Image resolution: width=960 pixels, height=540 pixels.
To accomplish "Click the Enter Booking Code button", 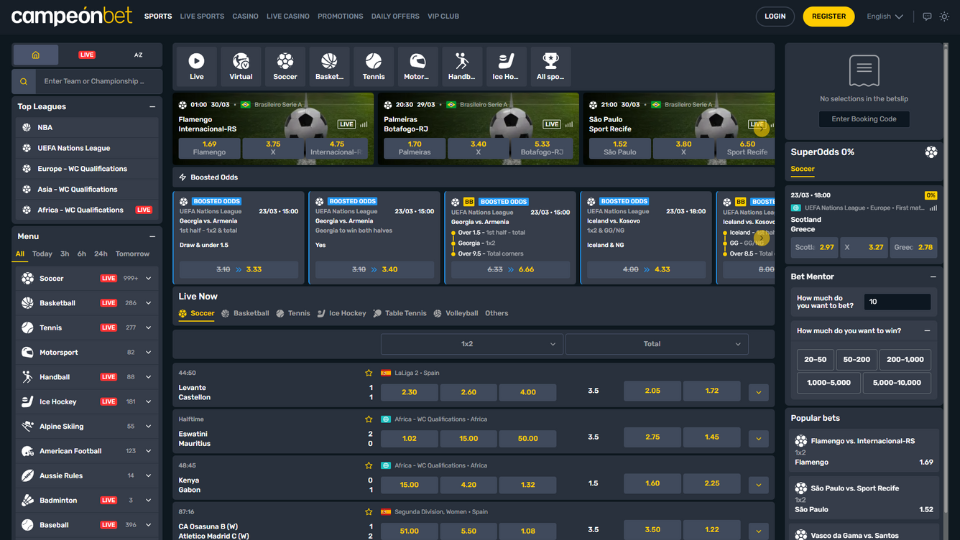I will [x=864, y=119].
